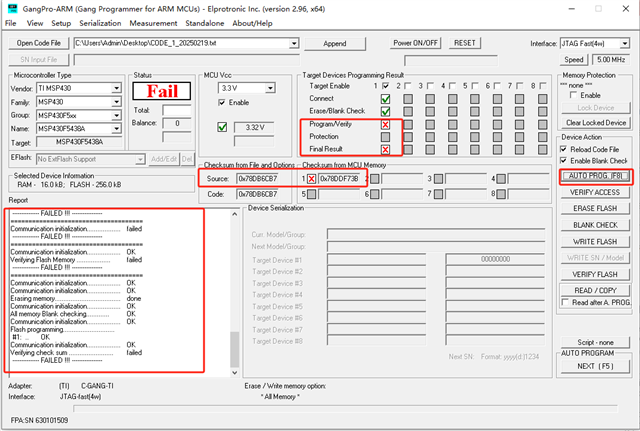
Task: Click the BLANK CHECK button
Action: point(595,225)
